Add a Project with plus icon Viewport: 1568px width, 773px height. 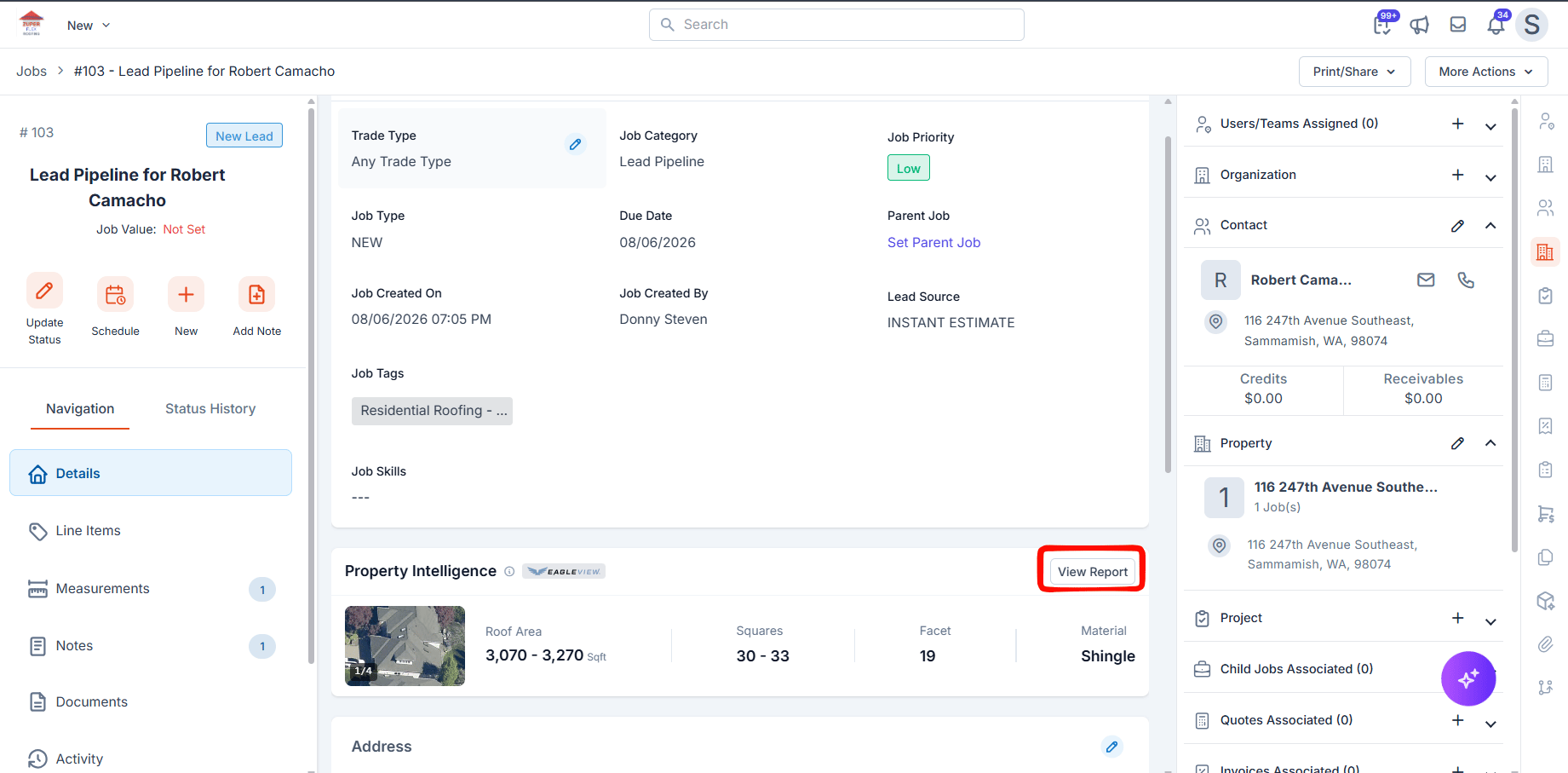[x=1458, y=618]
